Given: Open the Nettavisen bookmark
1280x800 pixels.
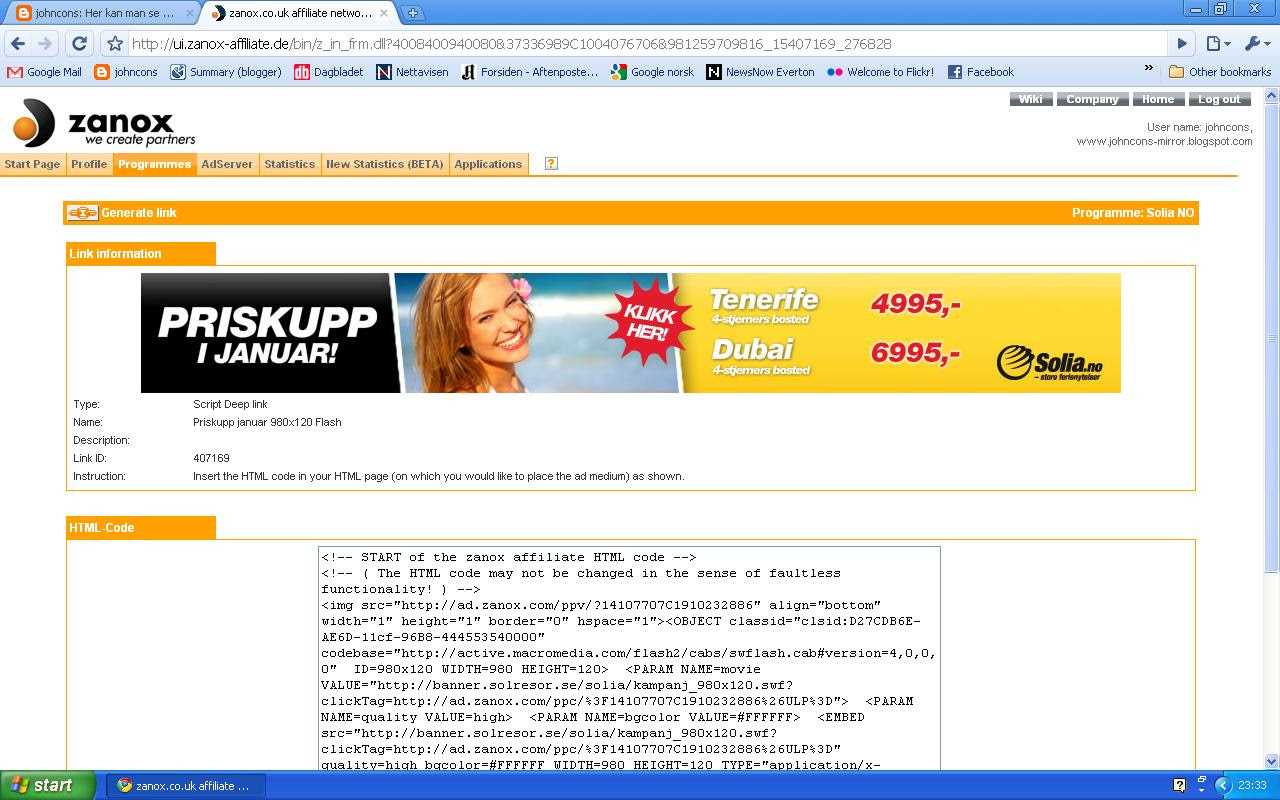Looking at the screenshot, I should 412,72.
